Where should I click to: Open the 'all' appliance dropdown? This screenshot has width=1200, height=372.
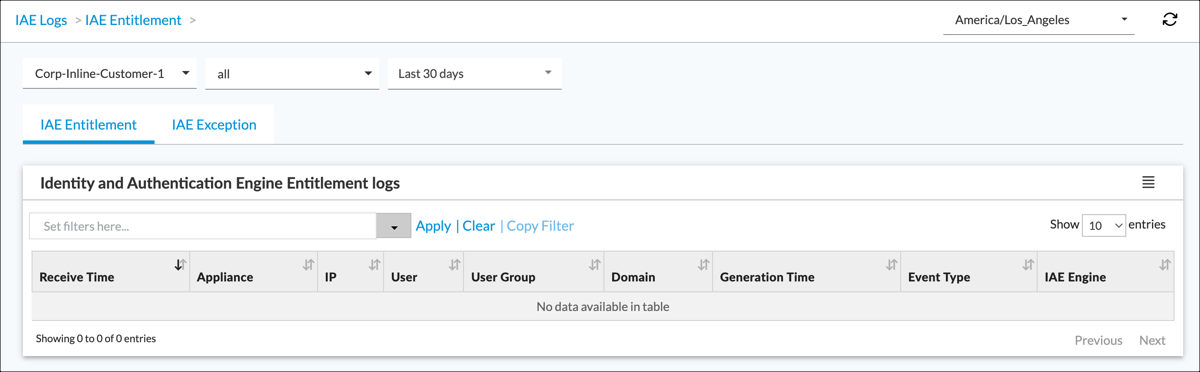pos(292,73)
